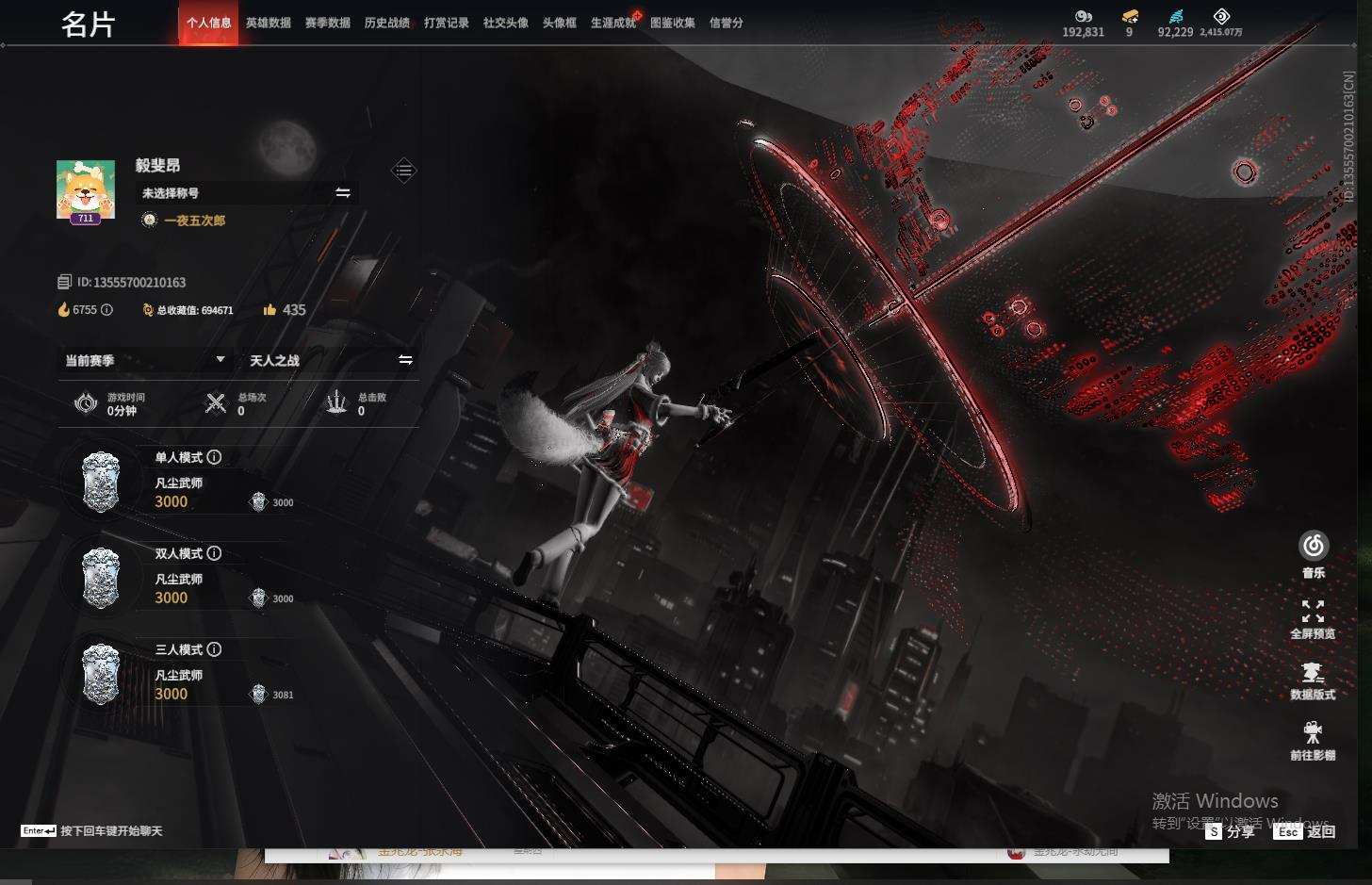Screen dimensions: 1372x885
Task: Copy the player ID icon
Action: 64,282
